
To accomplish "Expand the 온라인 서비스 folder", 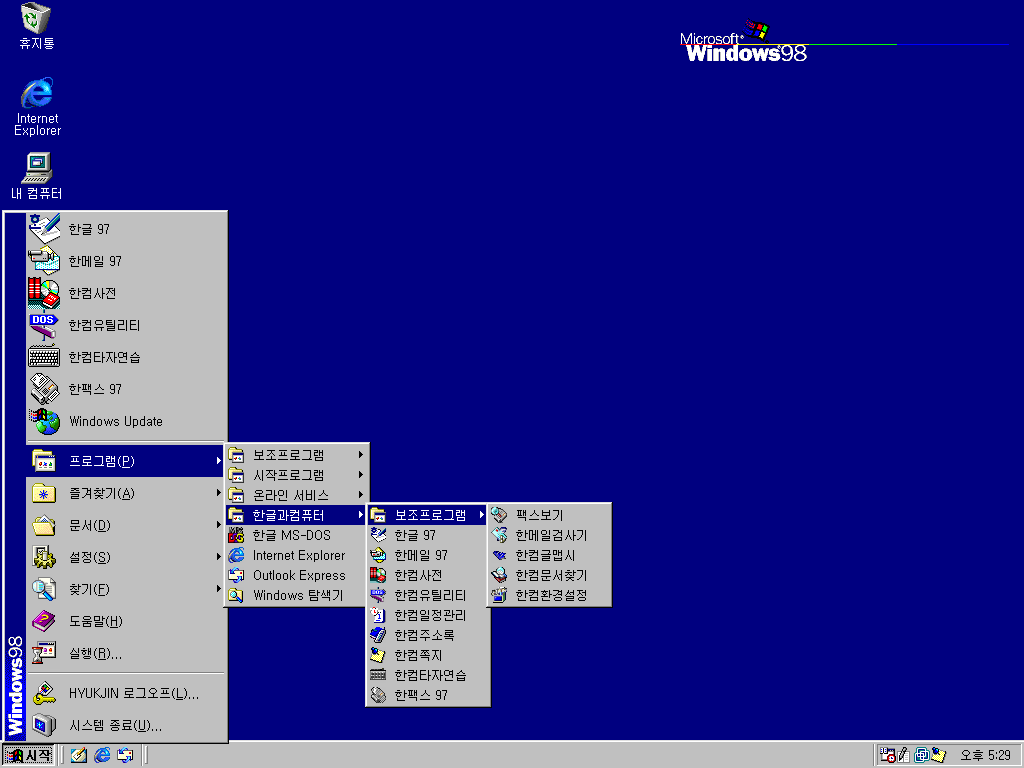I will pos(296,495).
